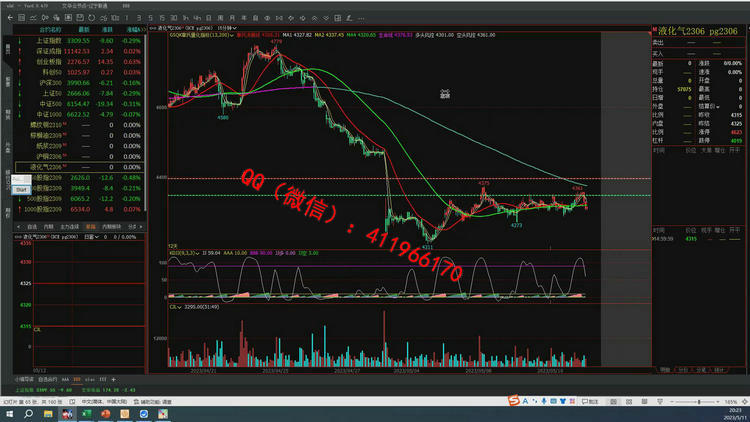
Task: Switch chart to daily (日) period
Action: 209,18
